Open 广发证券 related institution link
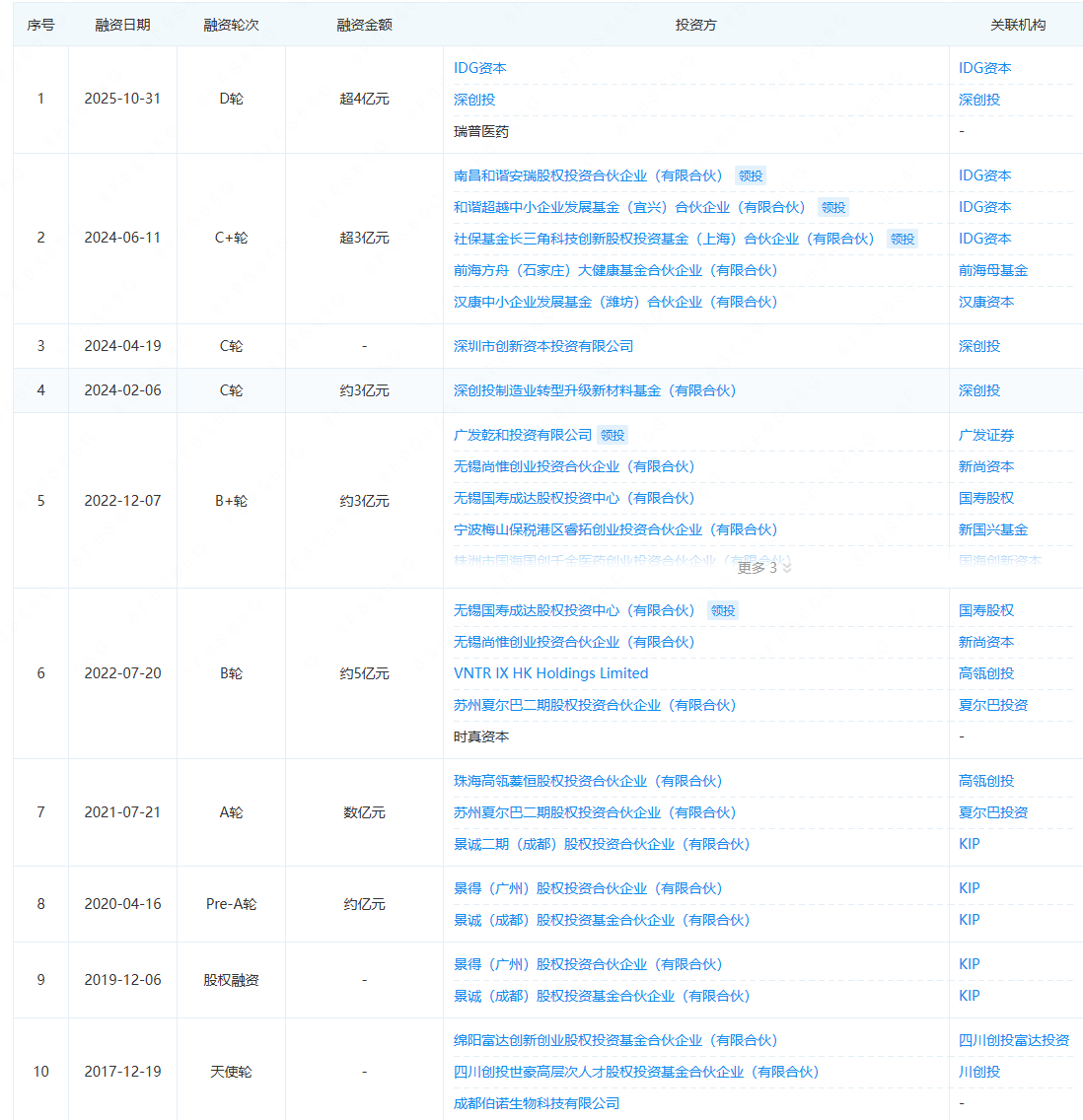 click(986, 435)
